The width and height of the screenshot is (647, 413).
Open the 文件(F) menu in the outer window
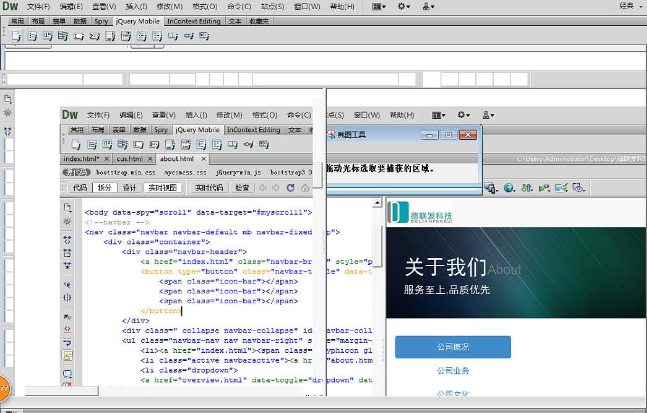pos(38,6)
